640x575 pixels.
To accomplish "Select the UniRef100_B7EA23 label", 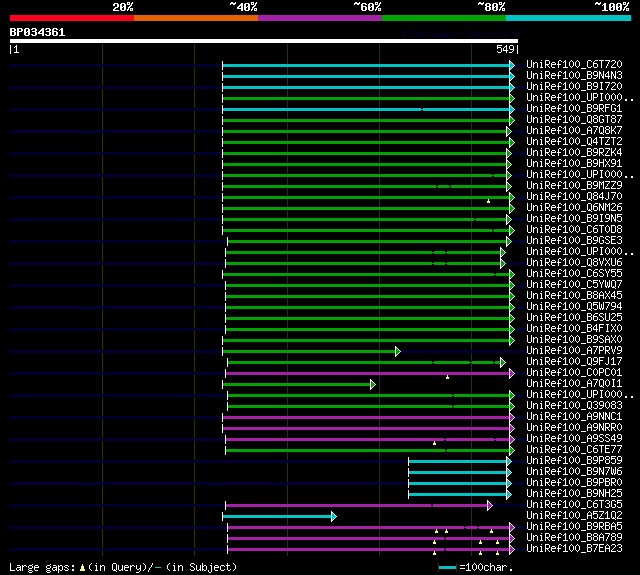I will click(574, 549).
